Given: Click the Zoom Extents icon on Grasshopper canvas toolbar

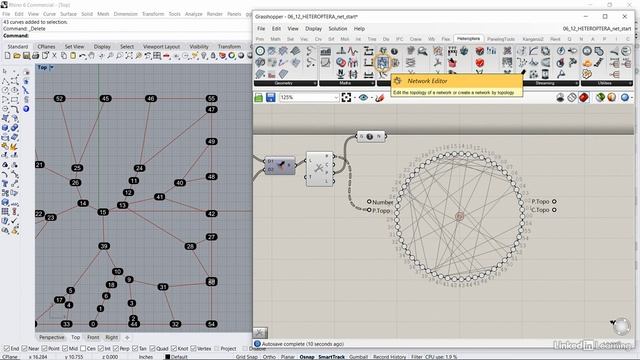Looking at the screenshot, I should click(346, 98).
